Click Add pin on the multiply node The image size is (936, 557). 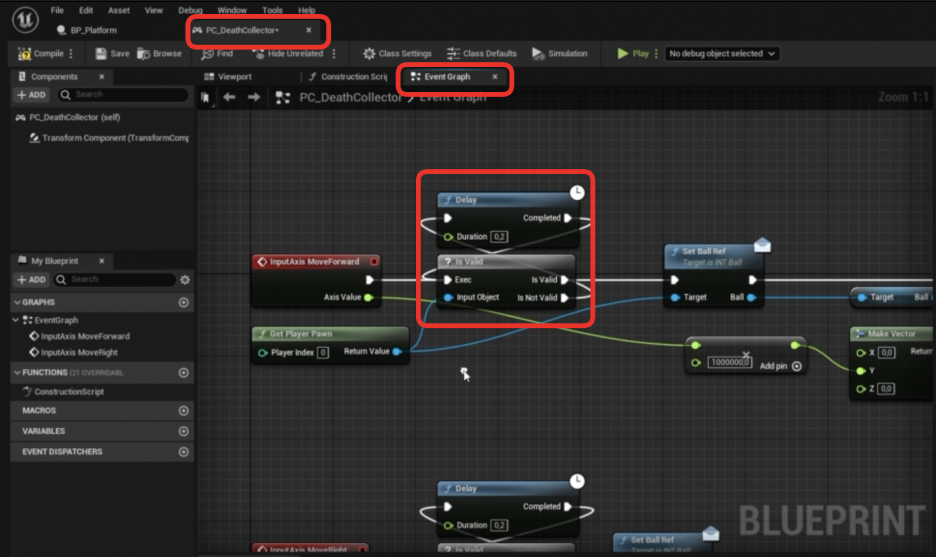[781, 366]
